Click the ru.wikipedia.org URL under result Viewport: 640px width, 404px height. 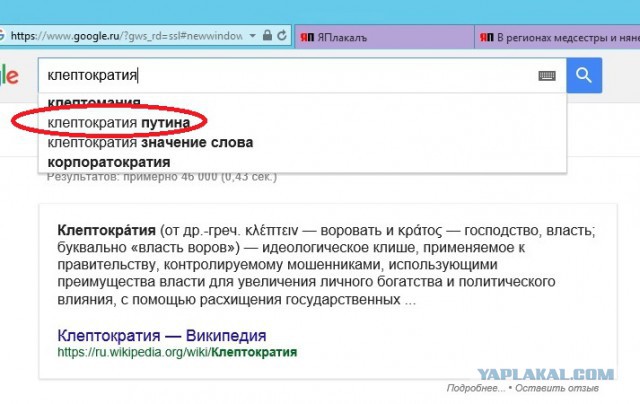pos(177,352)
